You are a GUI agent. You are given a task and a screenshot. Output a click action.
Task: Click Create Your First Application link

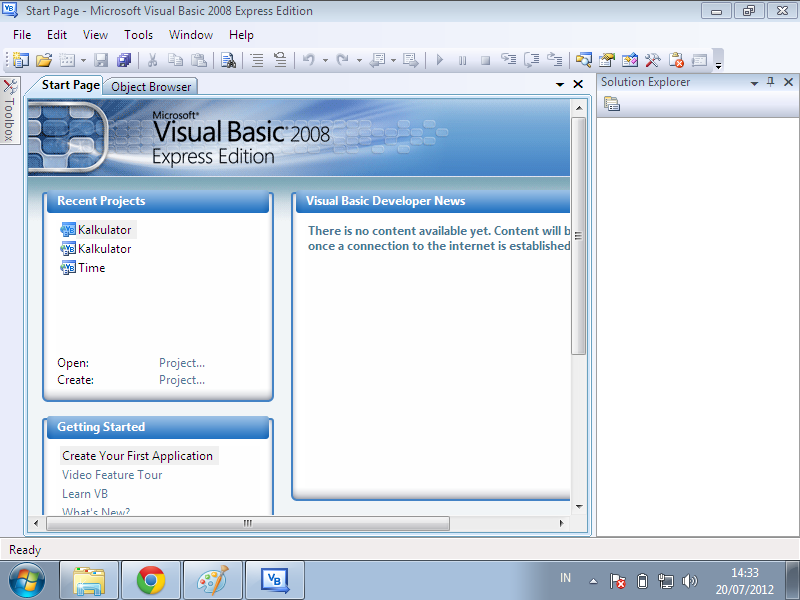[x=138, y=456]
